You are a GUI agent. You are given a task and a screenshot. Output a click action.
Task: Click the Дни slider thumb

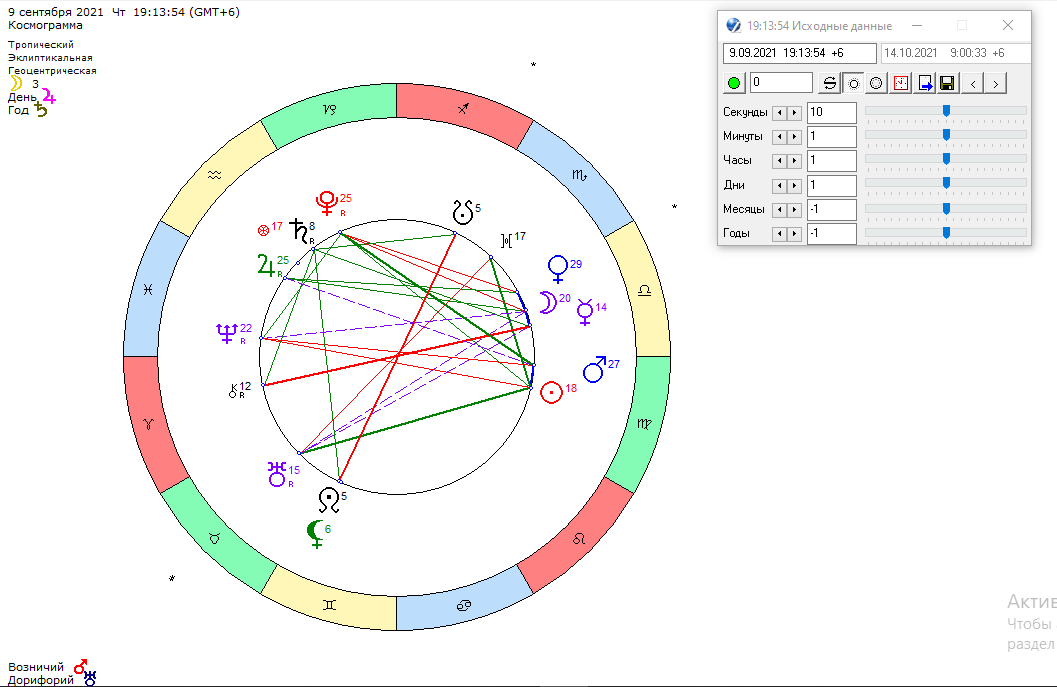pyautogui.click(x=946, y=183)
